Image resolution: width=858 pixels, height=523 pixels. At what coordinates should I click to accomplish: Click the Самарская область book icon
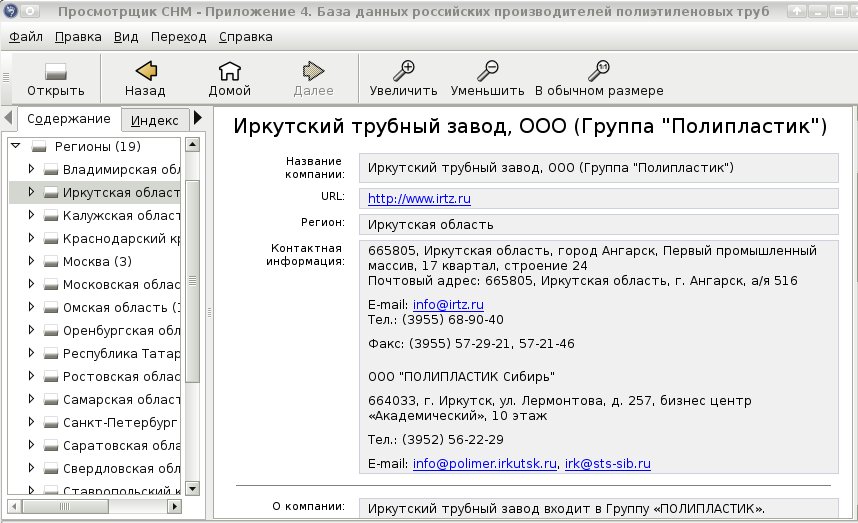coord(51,399)
